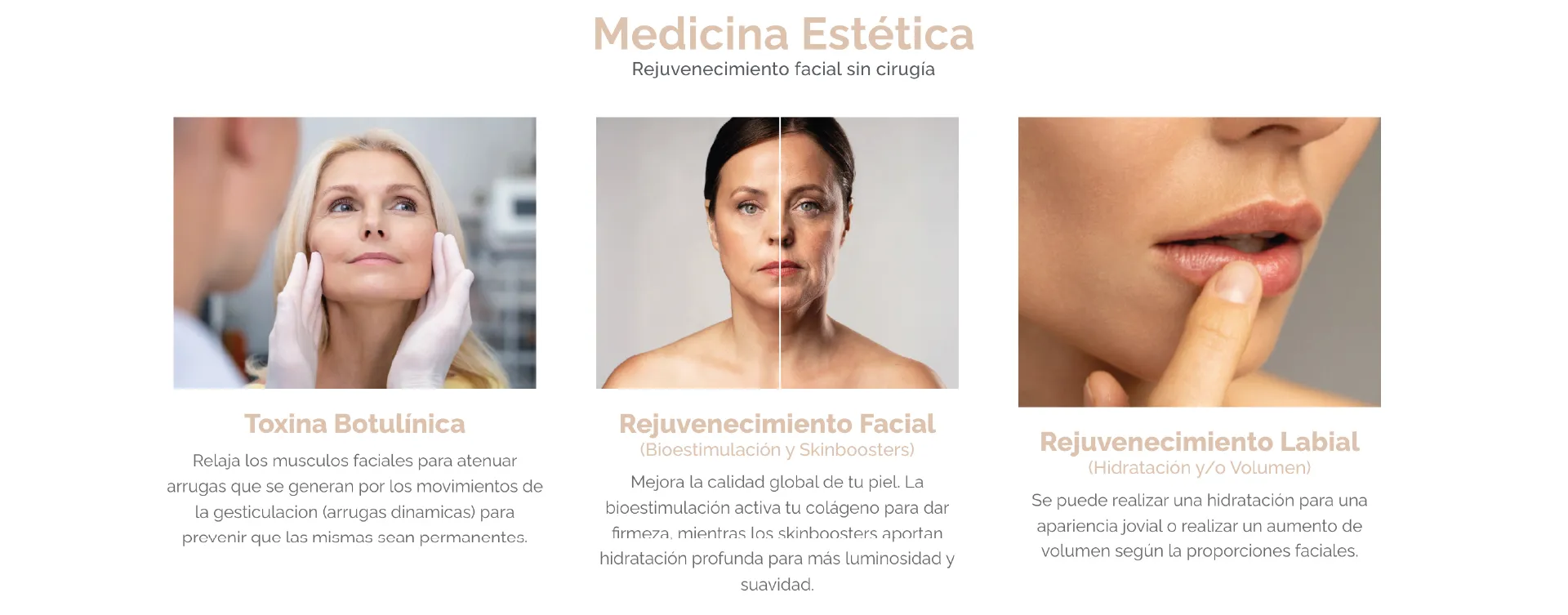Click the white before/after divider line

(x=780, y=252)
